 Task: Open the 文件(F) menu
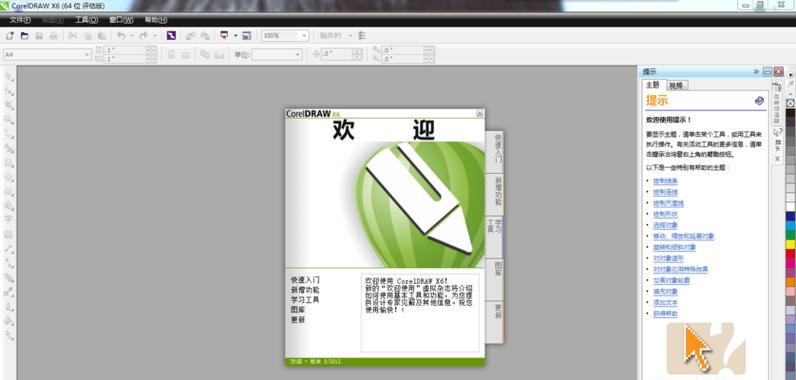20,20
